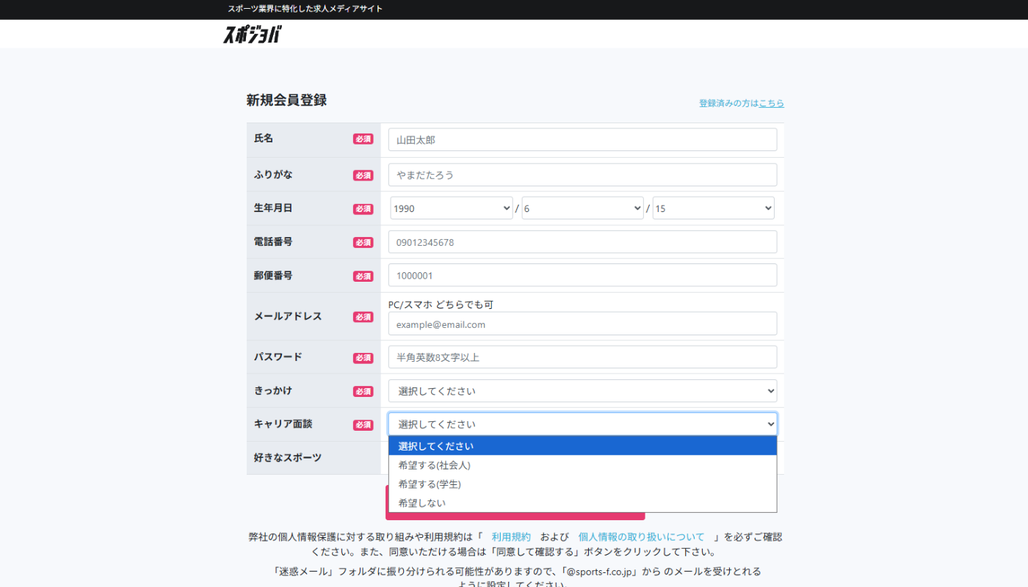Open the birth year dropdown showing 1990
This screenshot has height=587, width=1028.
coord(451,208)
